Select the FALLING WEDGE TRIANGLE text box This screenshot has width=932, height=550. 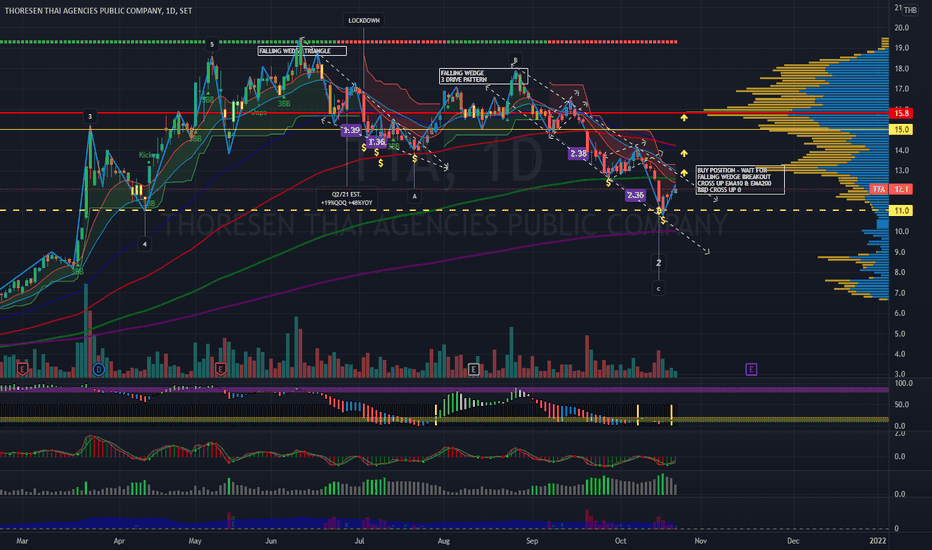[x=302, y=51]
